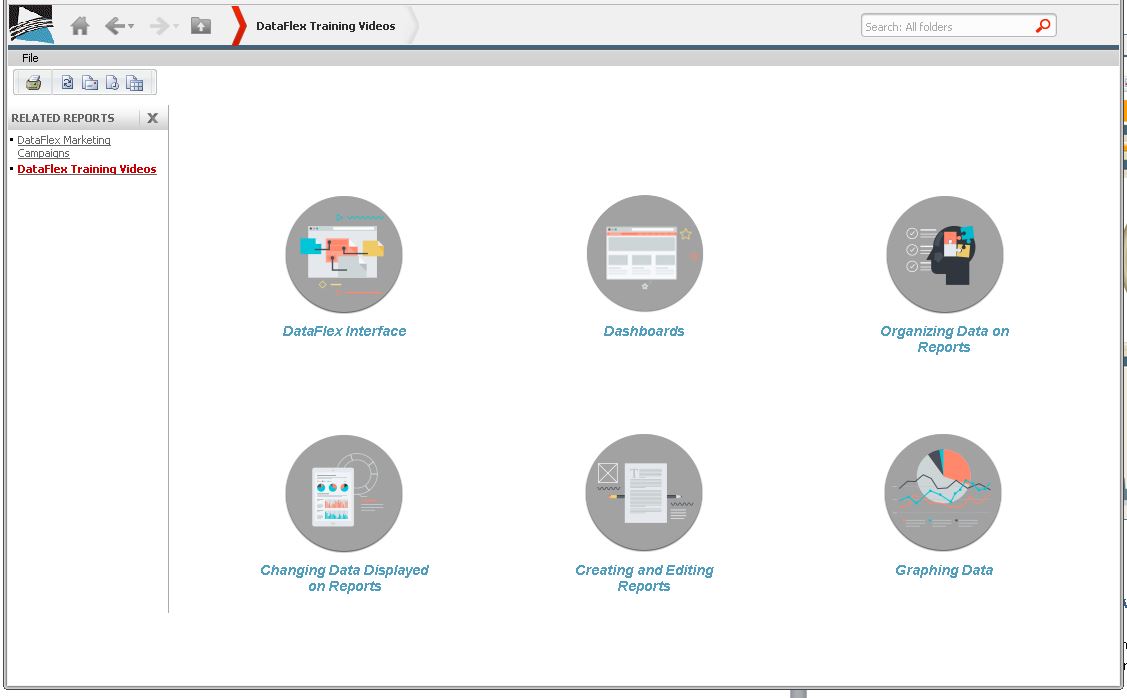Open the Forward arrow history dropdown
The height and width of the screenshot is (698, 1127).
[175, 27]
